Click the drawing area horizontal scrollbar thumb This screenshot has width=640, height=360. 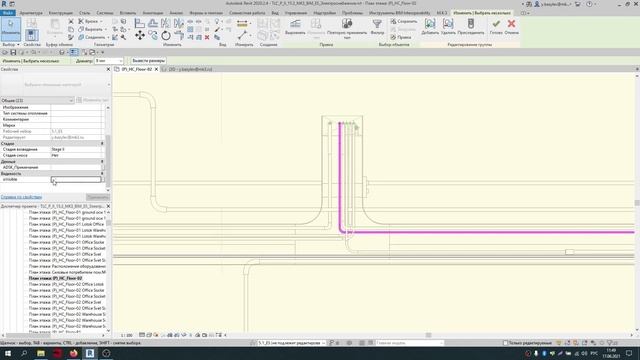coord(428,335)
